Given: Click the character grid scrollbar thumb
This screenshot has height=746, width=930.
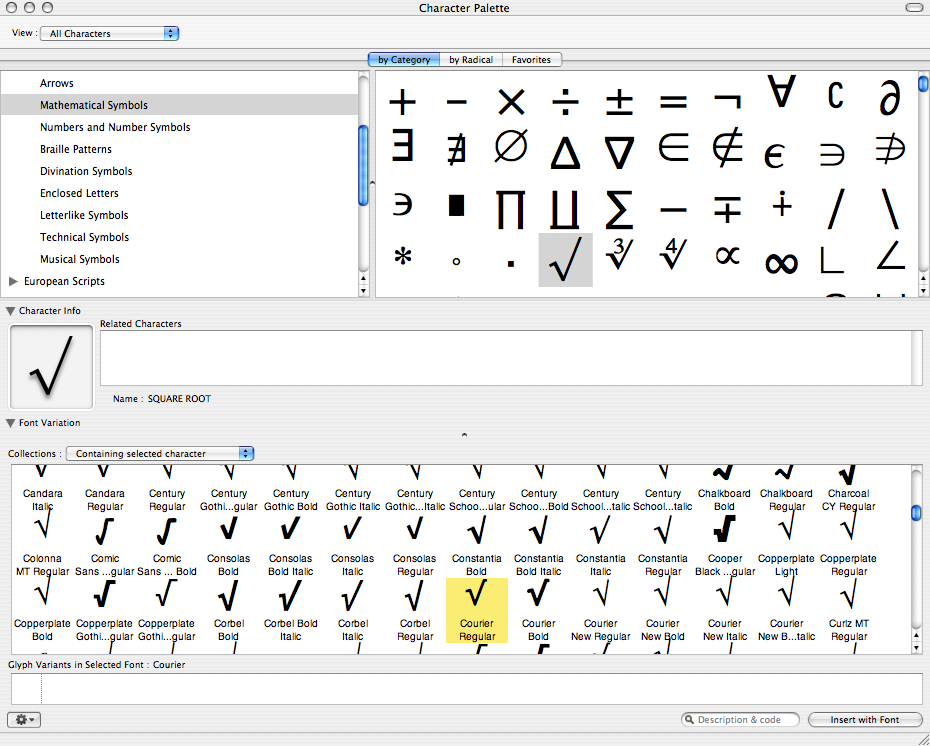Looking at the screenshot, I should pos(923,84).
